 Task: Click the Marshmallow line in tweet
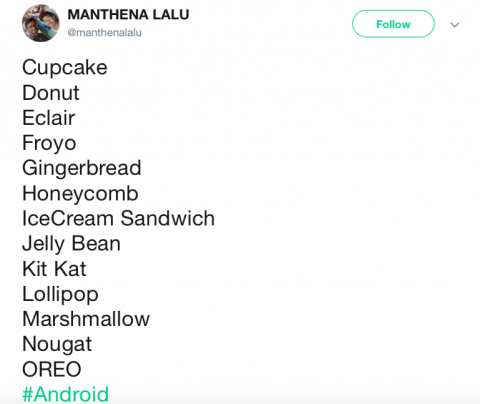pos(86,319)
